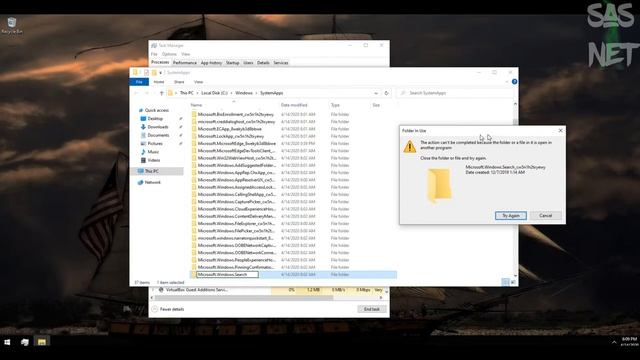640x360 pixels.
Task: Switch to Startup tab in Task Manager
Action: pyautogui.click(x=233, y=63)
